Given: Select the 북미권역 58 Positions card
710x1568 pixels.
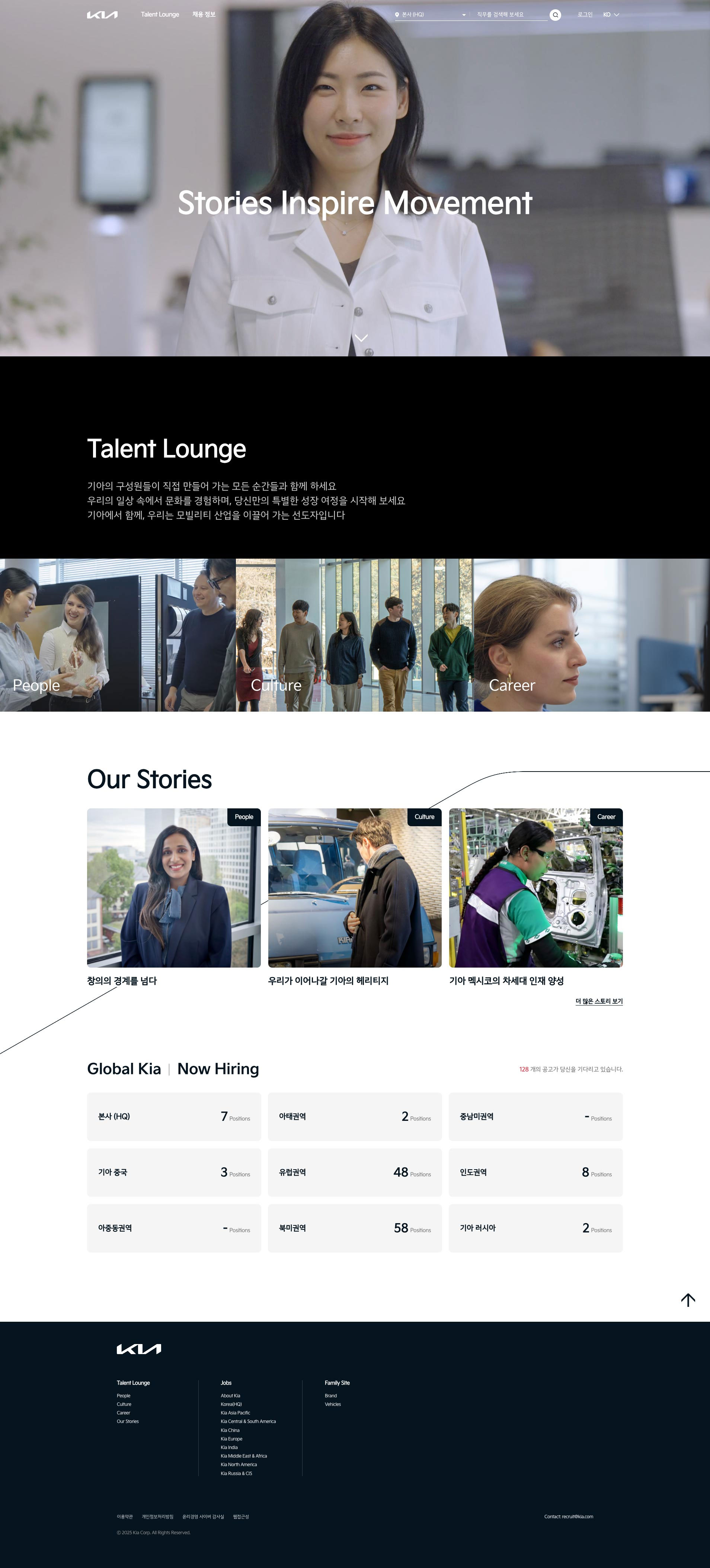Looking at the screenshot, I should pos(355,1228).
